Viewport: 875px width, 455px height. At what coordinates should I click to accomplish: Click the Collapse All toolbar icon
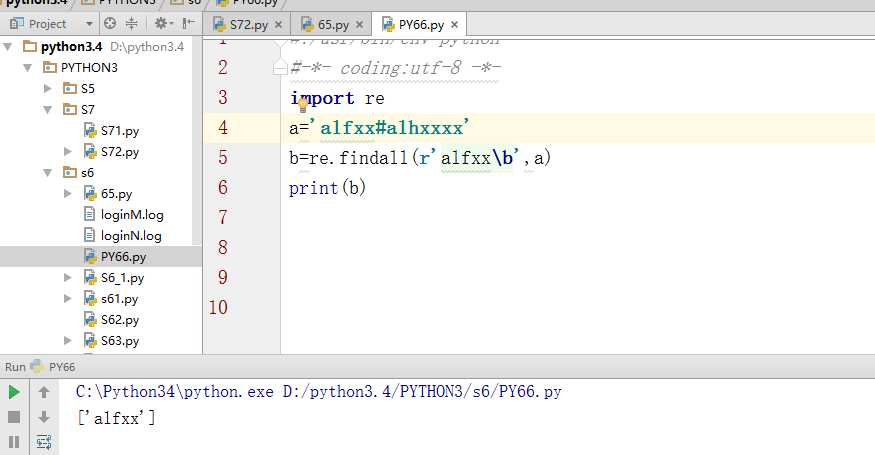click(x=131, y=23)
